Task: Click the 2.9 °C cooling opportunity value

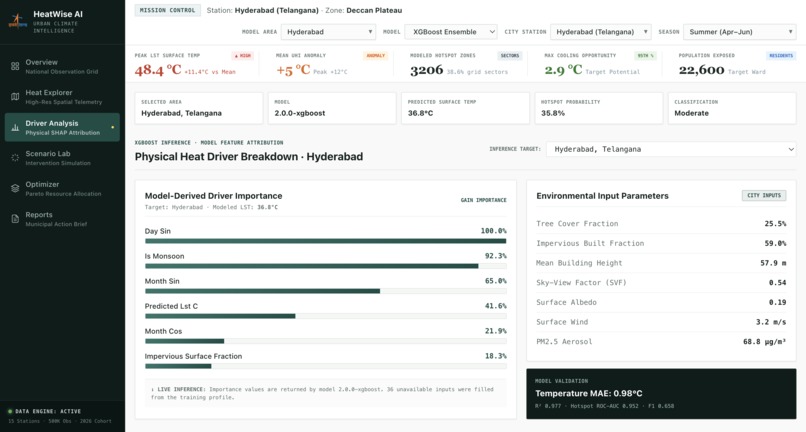Action: point(563,70)
